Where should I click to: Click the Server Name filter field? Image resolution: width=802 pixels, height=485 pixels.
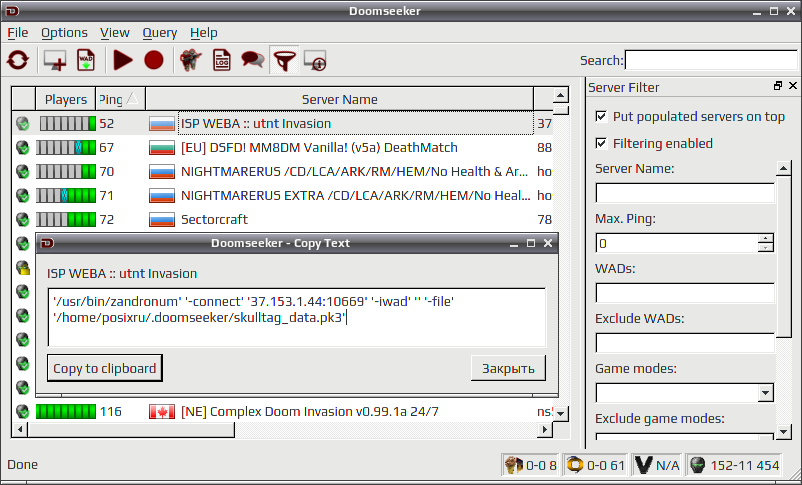[685, 193]
